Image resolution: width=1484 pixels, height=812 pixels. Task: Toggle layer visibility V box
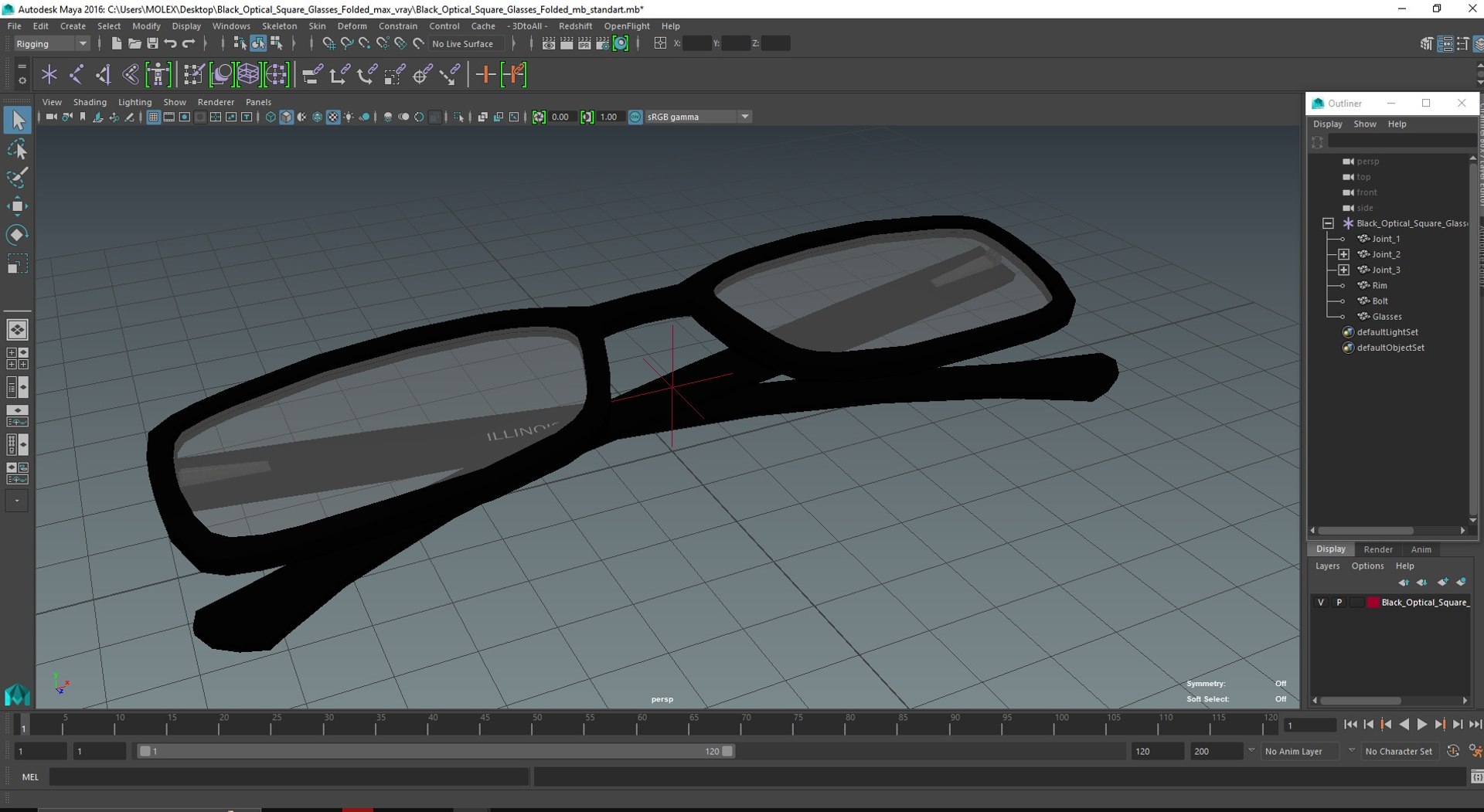coord(1320,603)
